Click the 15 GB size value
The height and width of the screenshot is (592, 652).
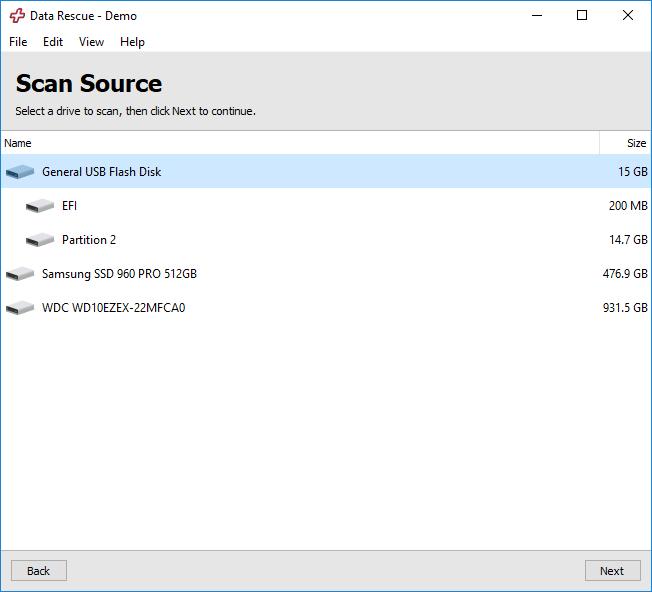[633, 171]
